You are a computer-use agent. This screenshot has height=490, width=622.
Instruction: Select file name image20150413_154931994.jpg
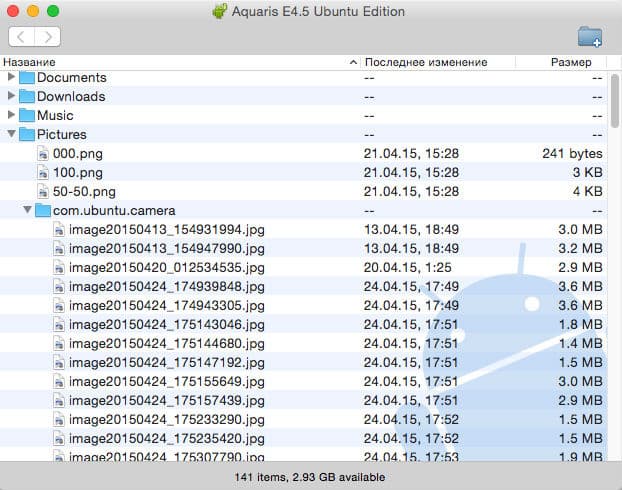(x=167, y=230)
